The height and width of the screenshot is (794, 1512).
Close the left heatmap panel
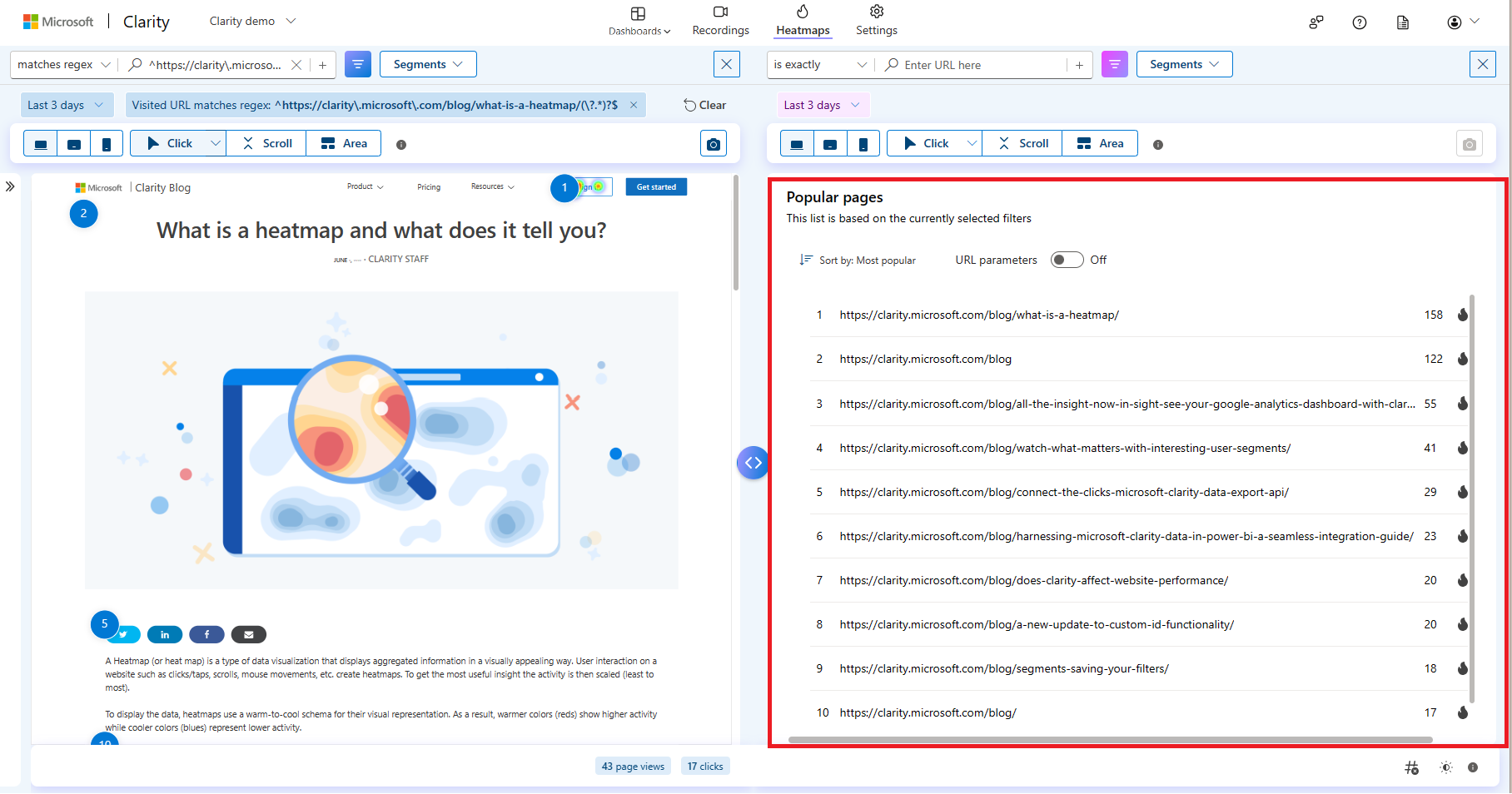point(727,64)
